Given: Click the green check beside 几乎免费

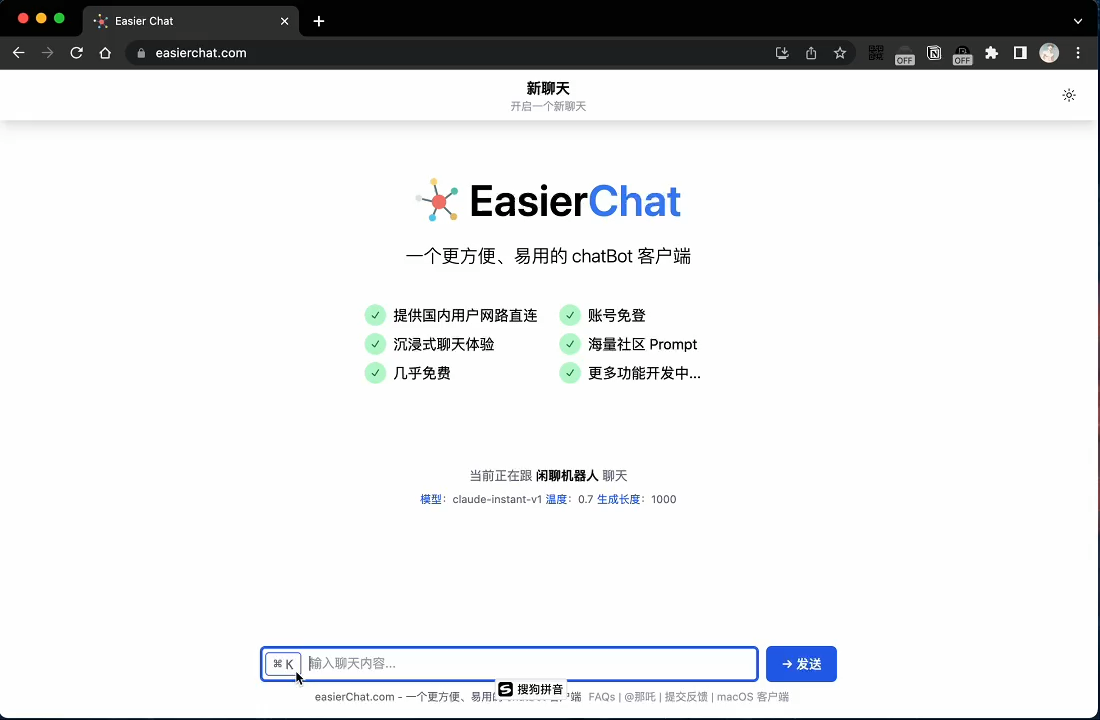Looking at the screenshot, I should click(x=375, y=373).
